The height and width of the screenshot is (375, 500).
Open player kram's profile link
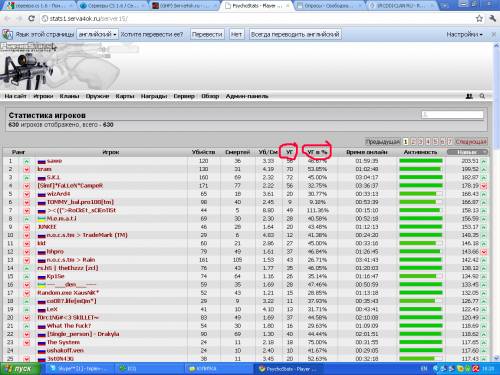click(x=44, y=169)
